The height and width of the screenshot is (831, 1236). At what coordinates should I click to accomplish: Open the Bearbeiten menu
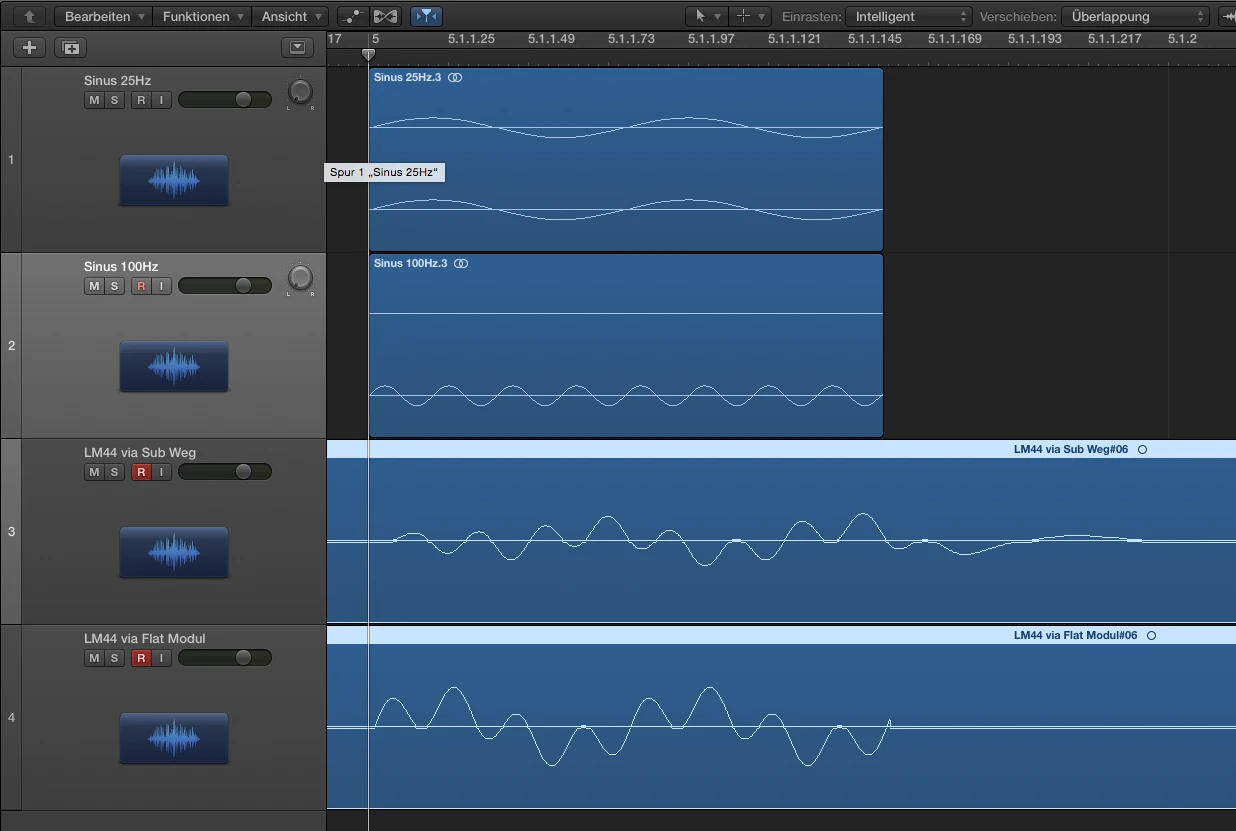[x=104, y=16]
